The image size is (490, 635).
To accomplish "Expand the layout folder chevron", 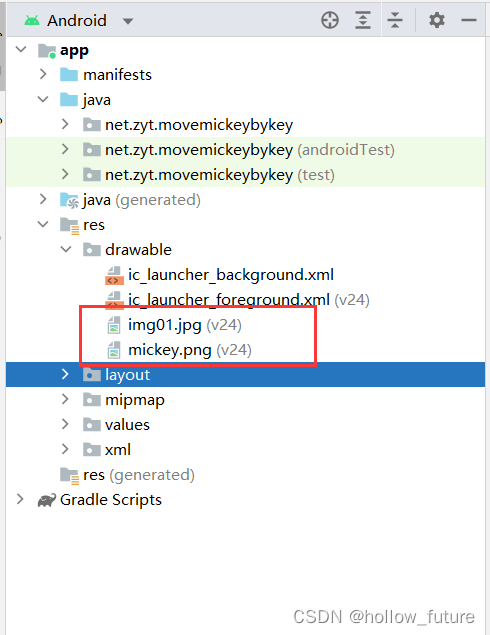I will tap(65, 374).
